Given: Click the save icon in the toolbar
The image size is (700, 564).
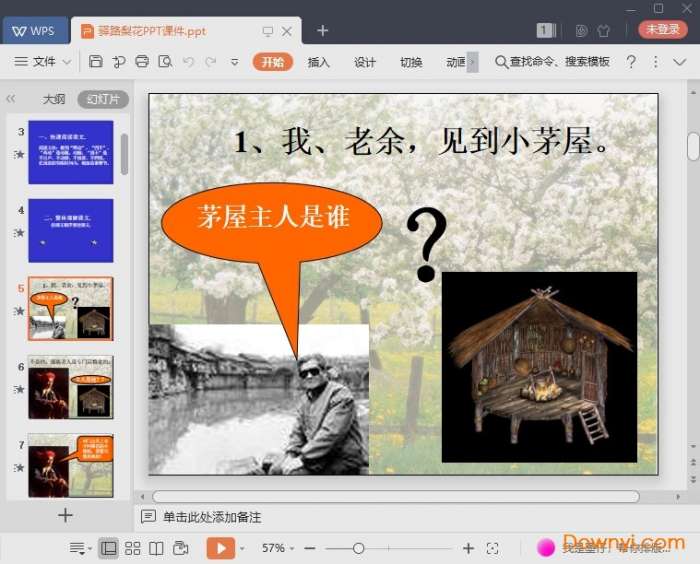Looking at the screenshot, I should pos(96,62).
